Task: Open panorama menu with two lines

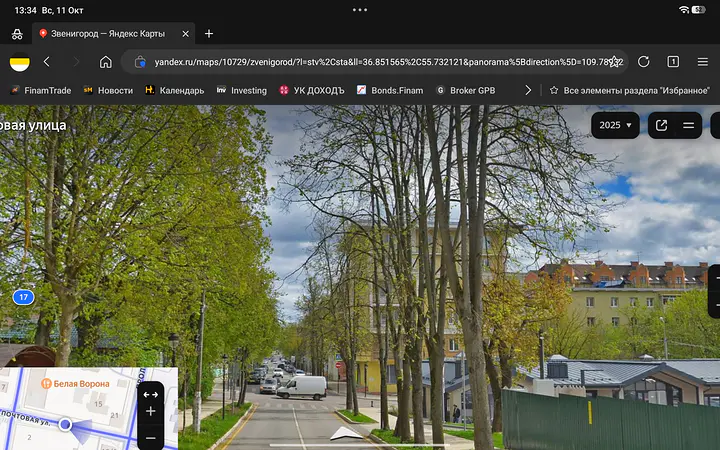Action: 688,125
